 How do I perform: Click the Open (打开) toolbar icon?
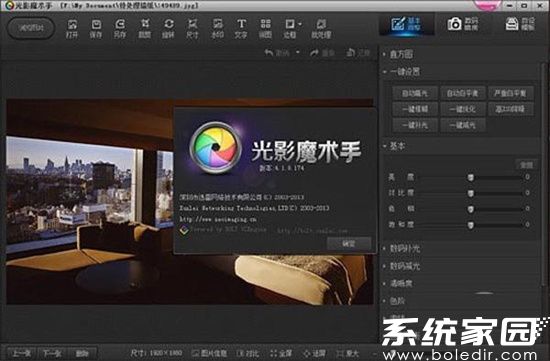(72, 28)
